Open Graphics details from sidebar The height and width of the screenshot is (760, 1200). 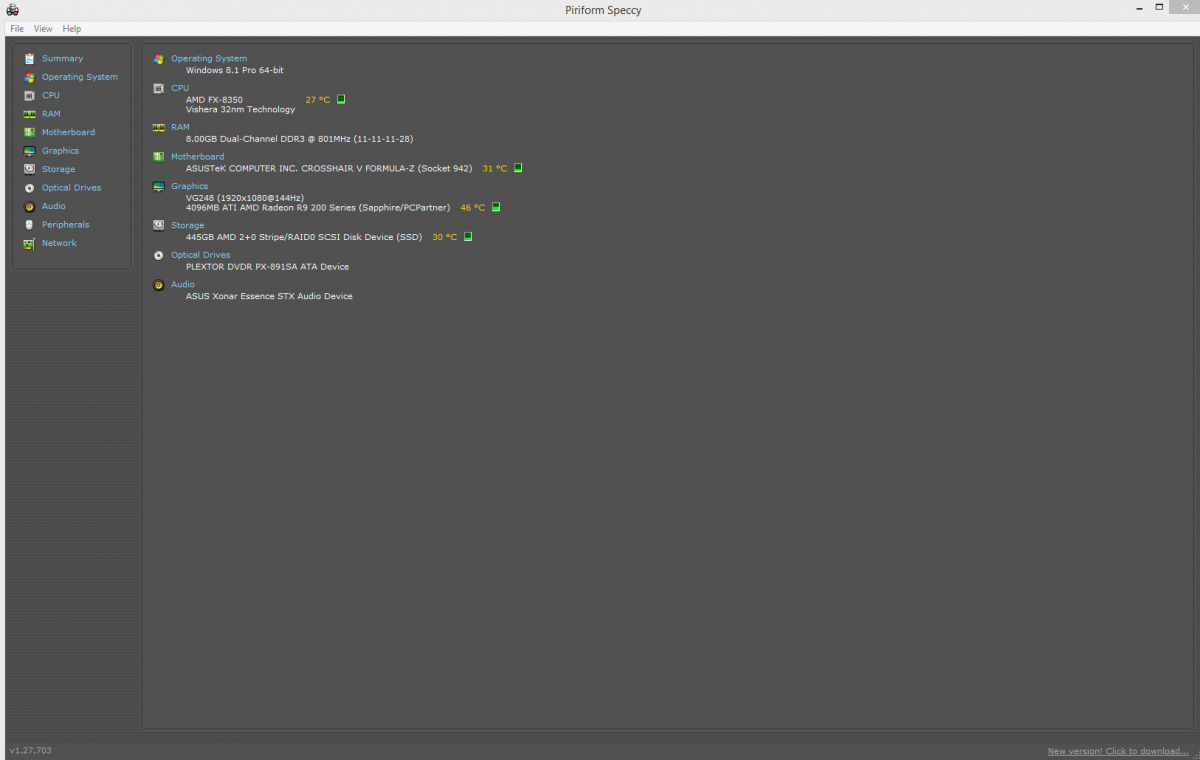pos(60,151)
